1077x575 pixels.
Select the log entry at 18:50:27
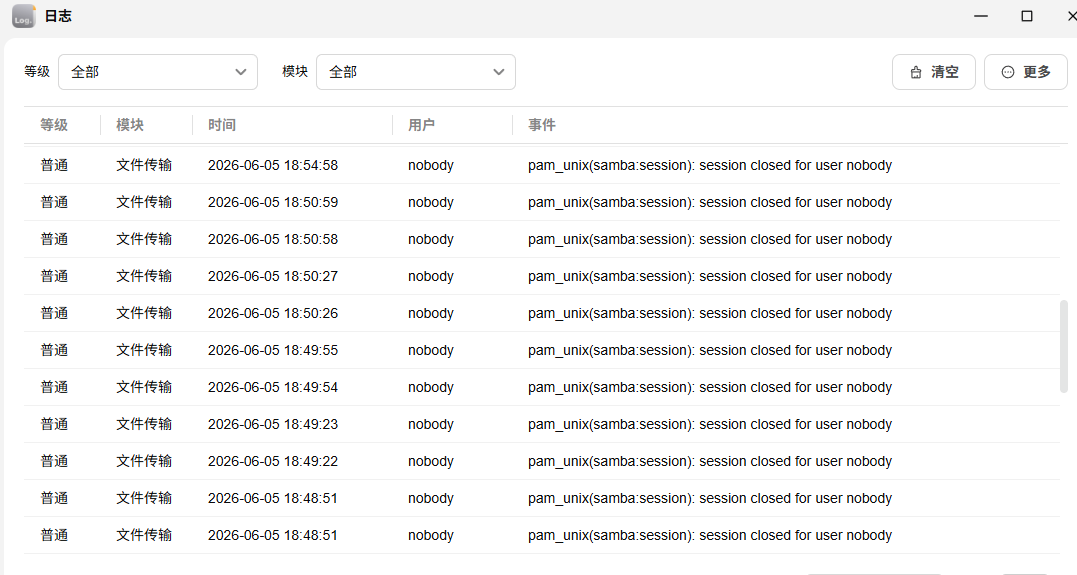(542, 276)
